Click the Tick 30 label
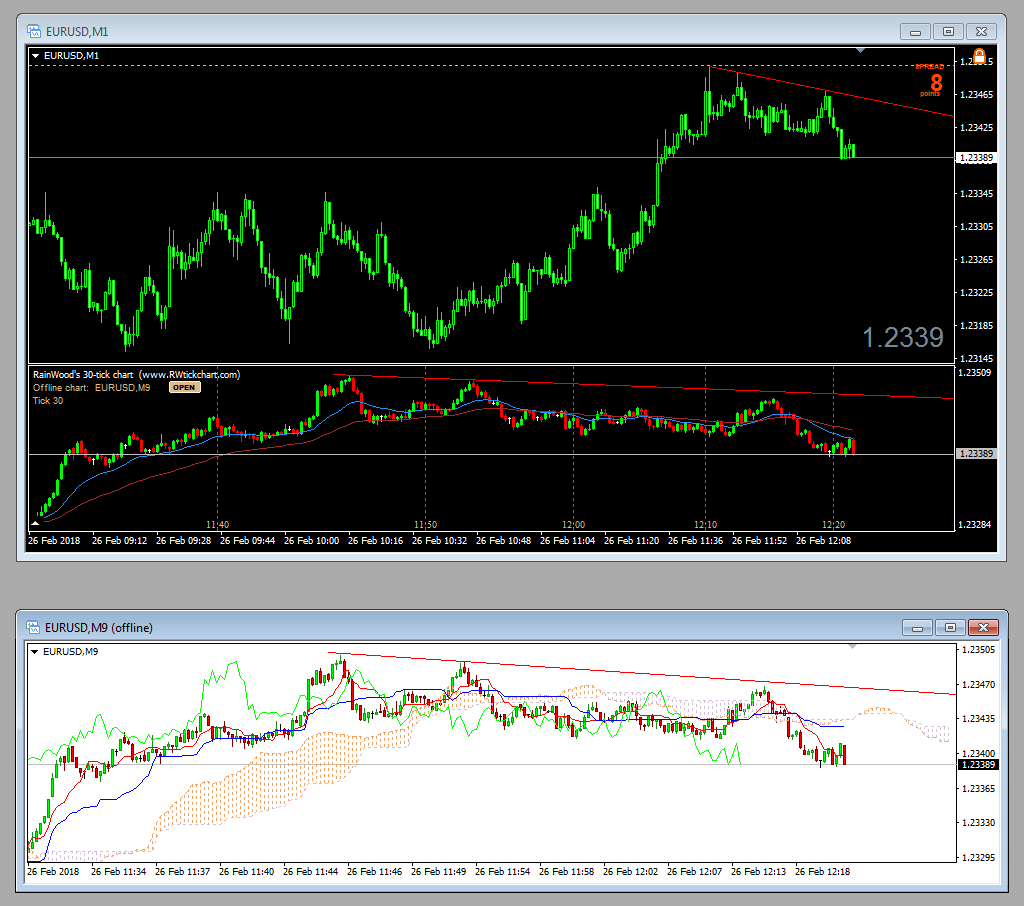Screen dimensions: 1024x906 [48, 401]
